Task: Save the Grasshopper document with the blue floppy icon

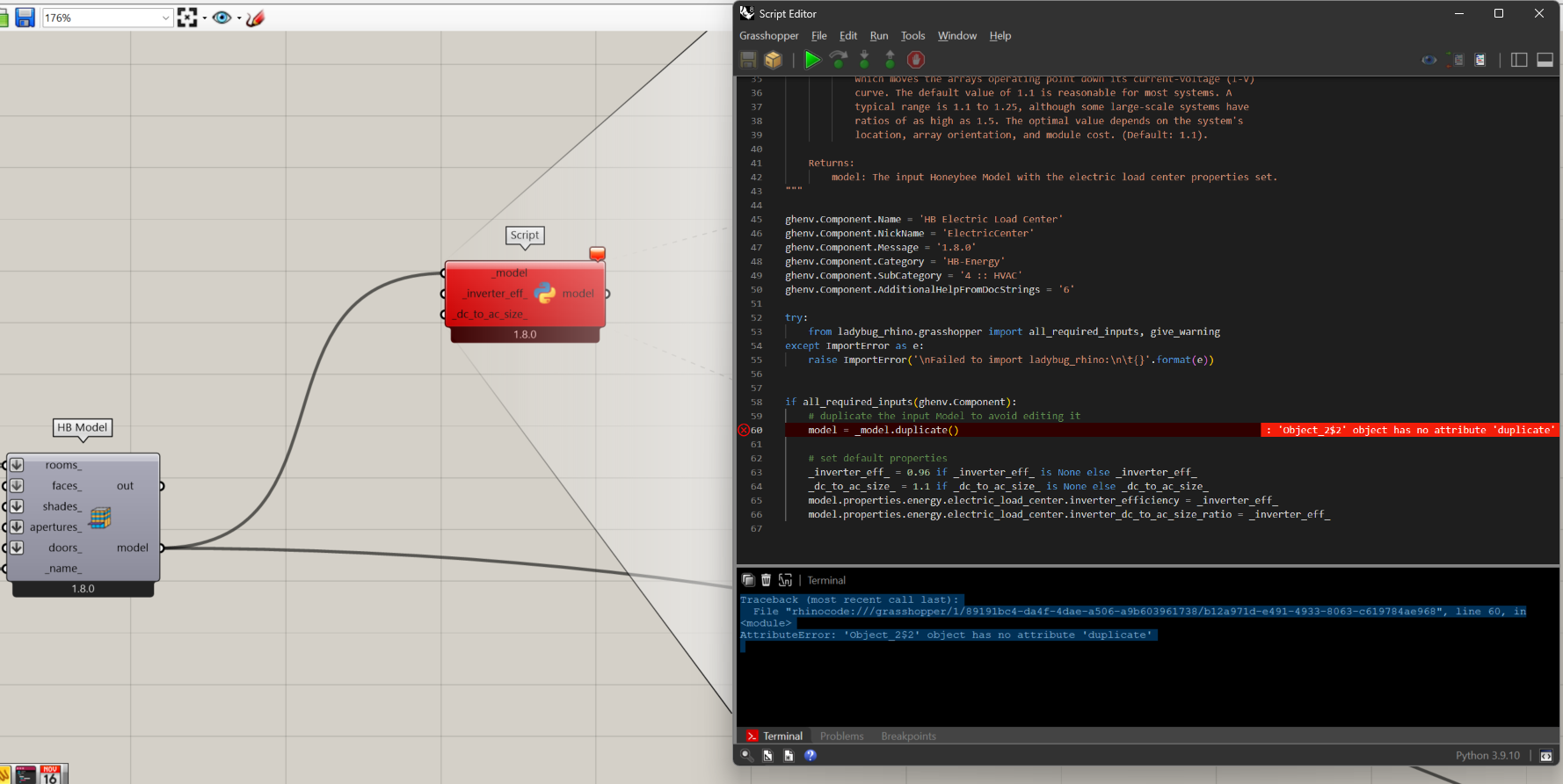Action: point(25,18)
